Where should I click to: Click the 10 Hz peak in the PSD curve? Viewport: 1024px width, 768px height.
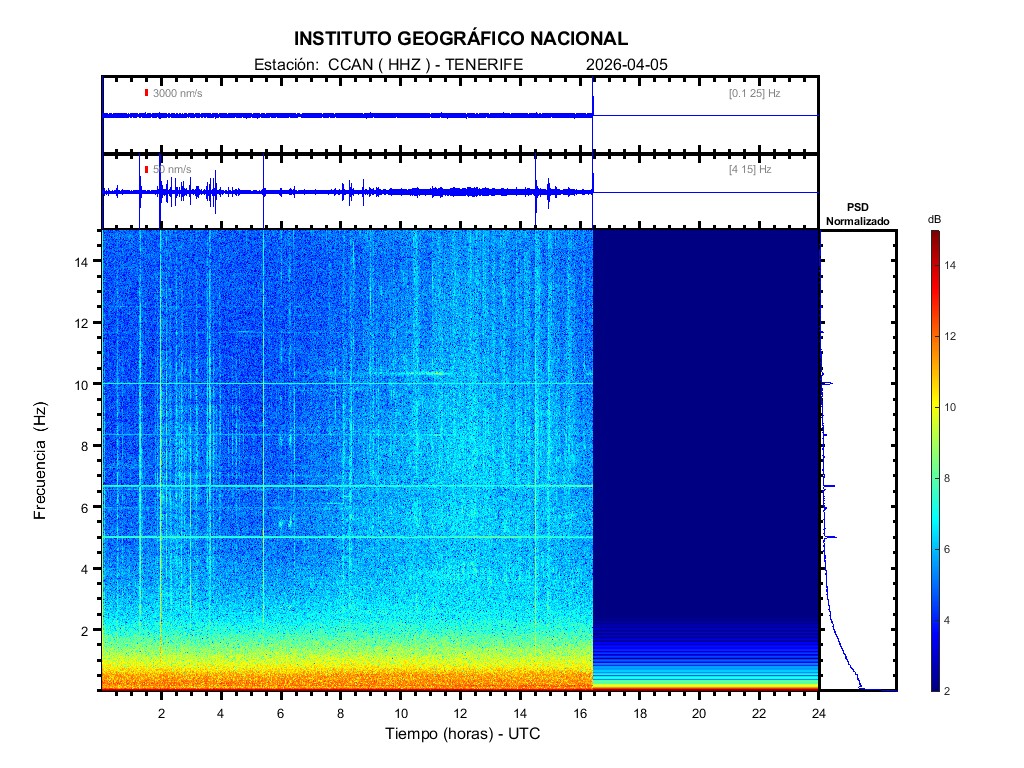(x=828, y=383)
